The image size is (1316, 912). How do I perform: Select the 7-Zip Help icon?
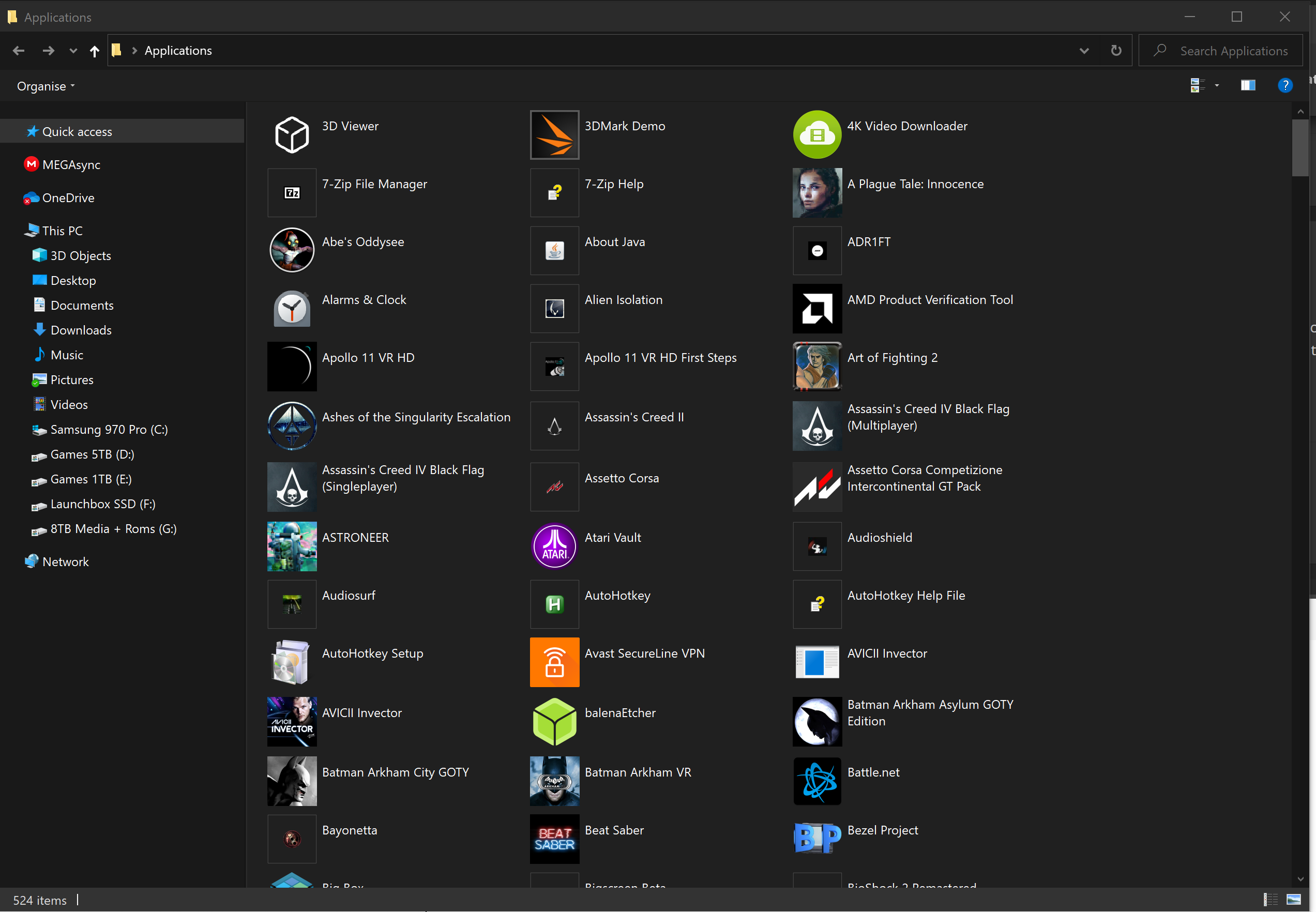554,192
